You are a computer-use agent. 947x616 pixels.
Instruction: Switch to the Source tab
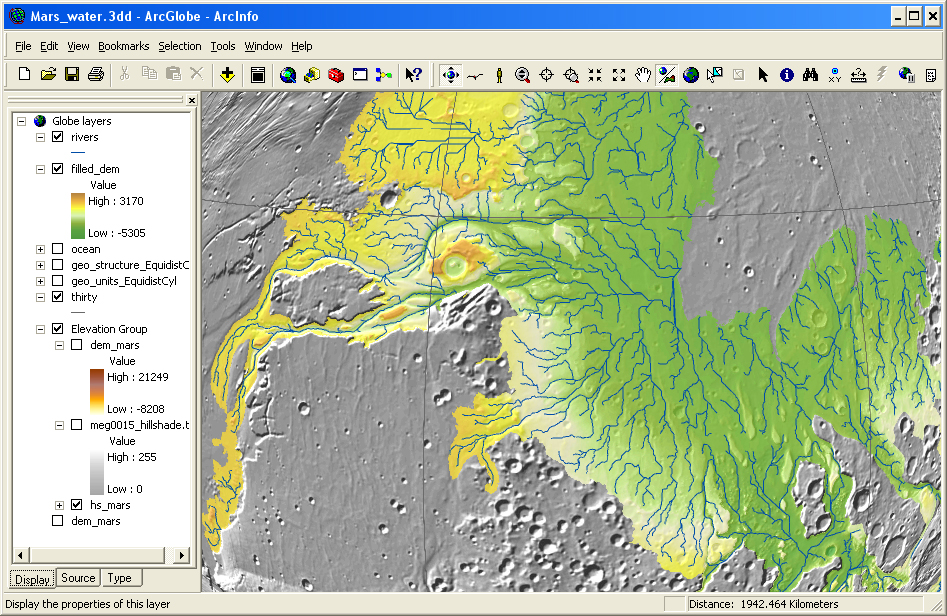78,578
